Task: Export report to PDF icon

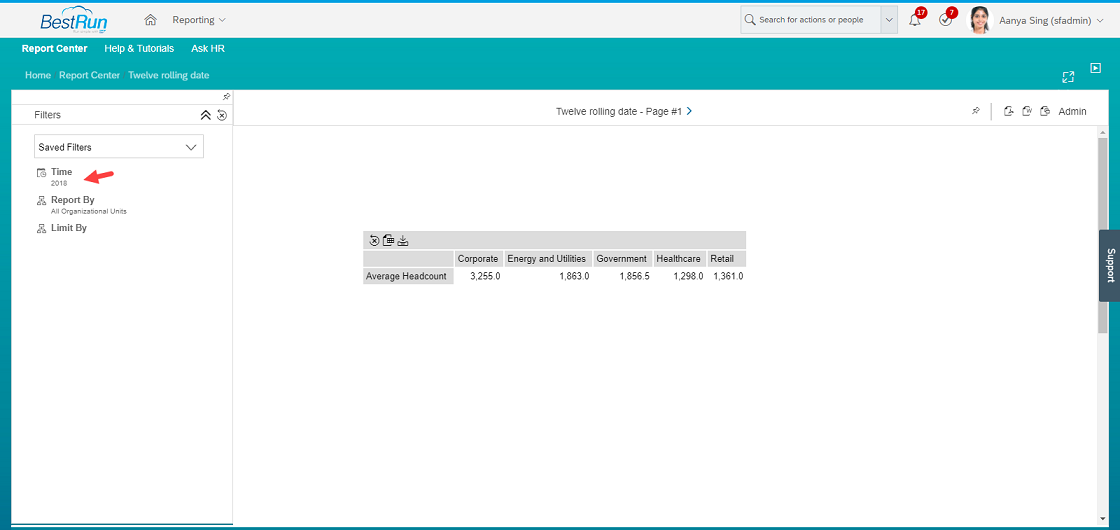Action: pyautogui.click(x=1009, y=111)
